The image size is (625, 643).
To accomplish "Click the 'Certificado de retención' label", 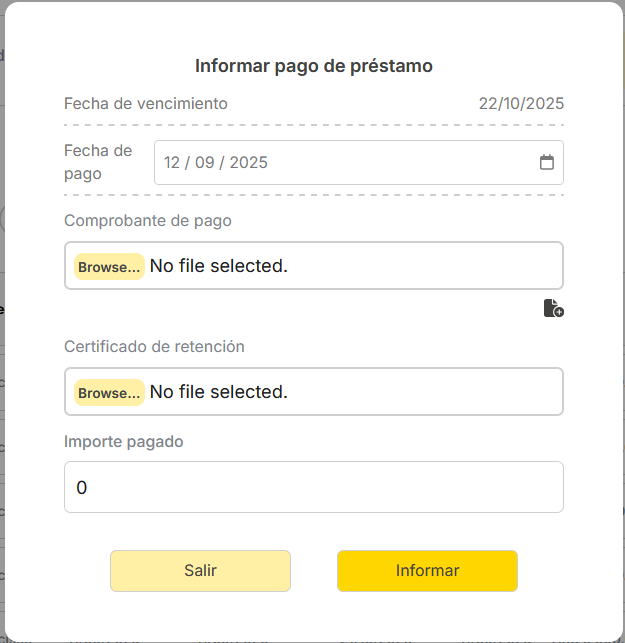I will pyautogui.click(x=154, y=346).
